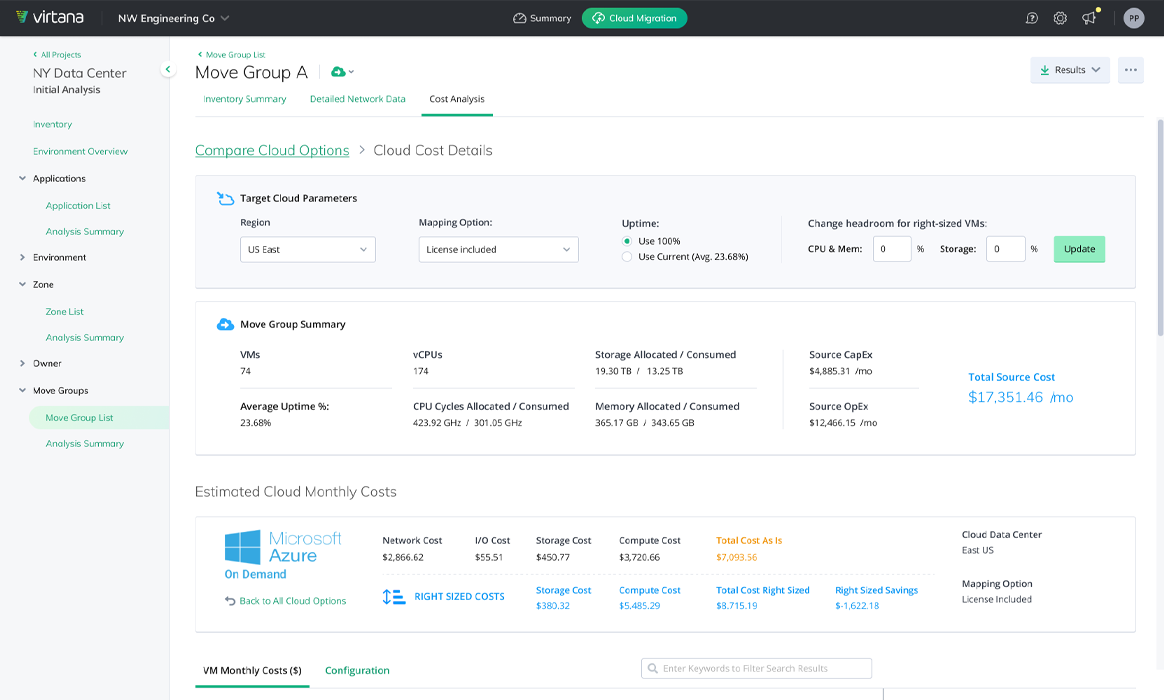Click the Network Cost $2,866.62 value
The width and height of the screenshot is (1164, 700).
coord(403,557)
